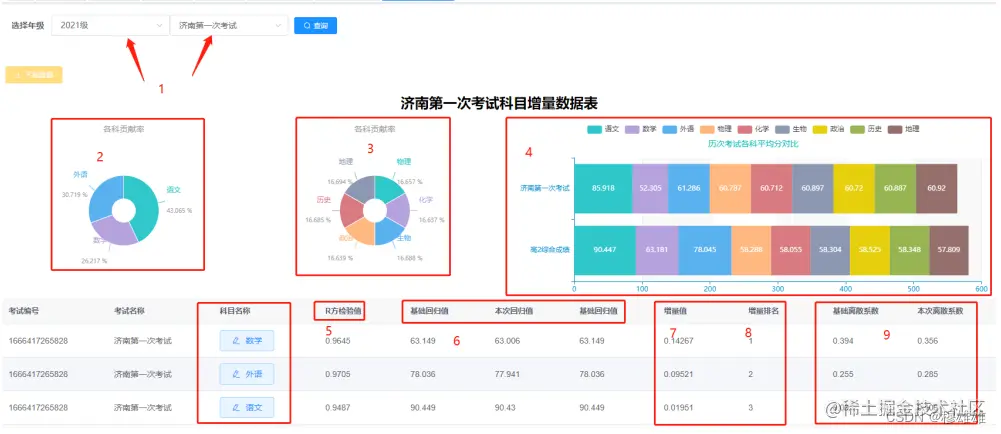1001x434 pixels.
Task: Select the 63.181 bar segment
Action: pos(657,250)
